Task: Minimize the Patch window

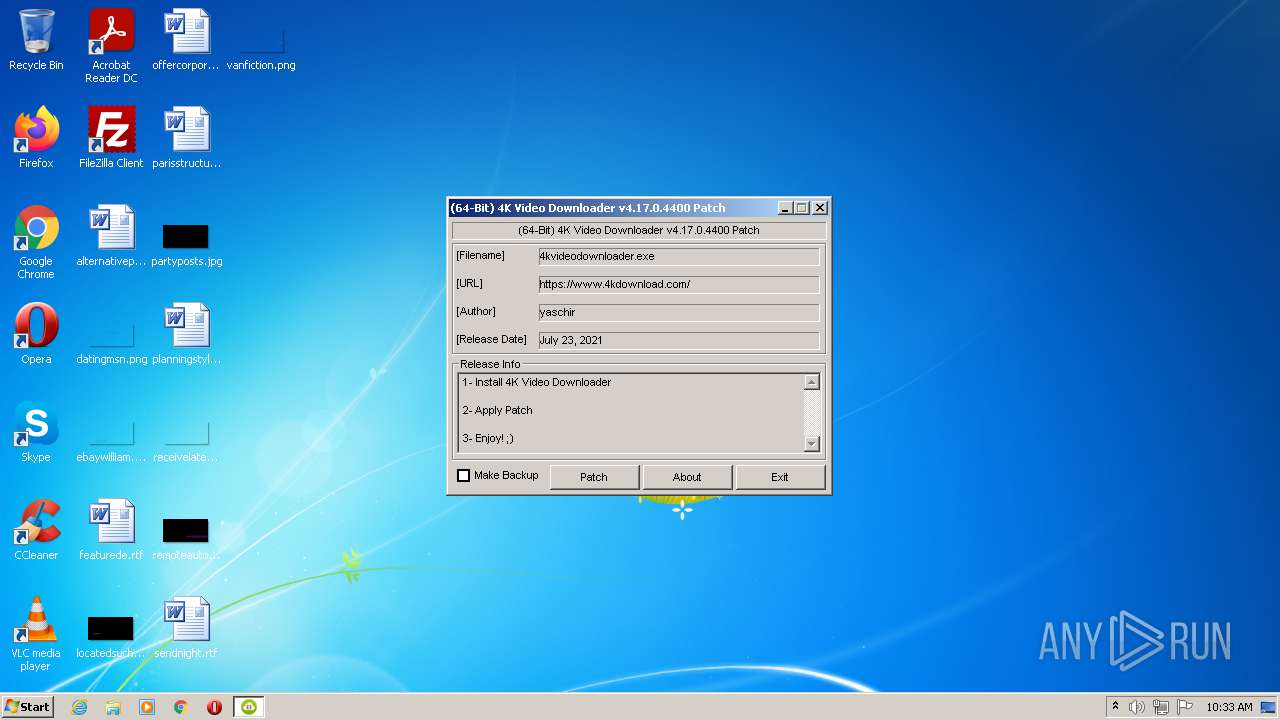Action: tap(786, 208)
